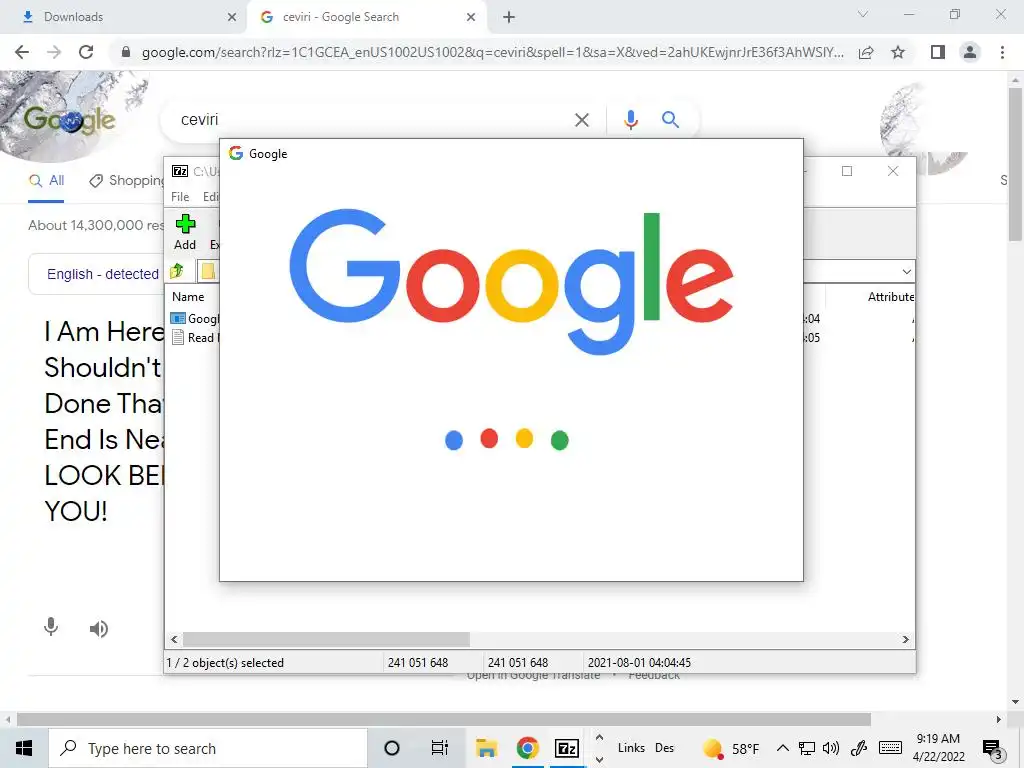1024x768 pixels.
Task: Click the volume tray icon
Action: tap(831, 748)
